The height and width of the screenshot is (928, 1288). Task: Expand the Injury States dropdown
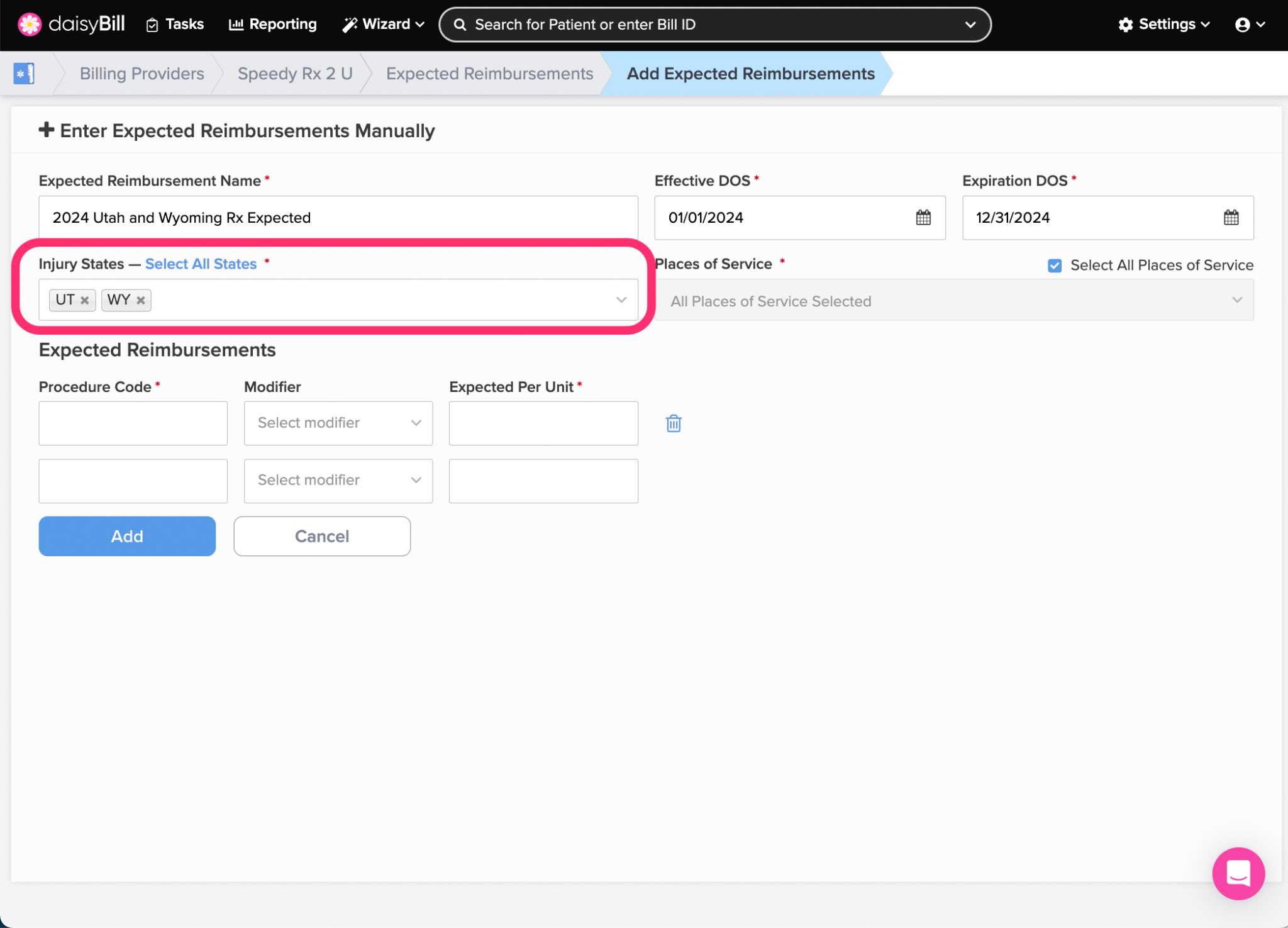621,300
